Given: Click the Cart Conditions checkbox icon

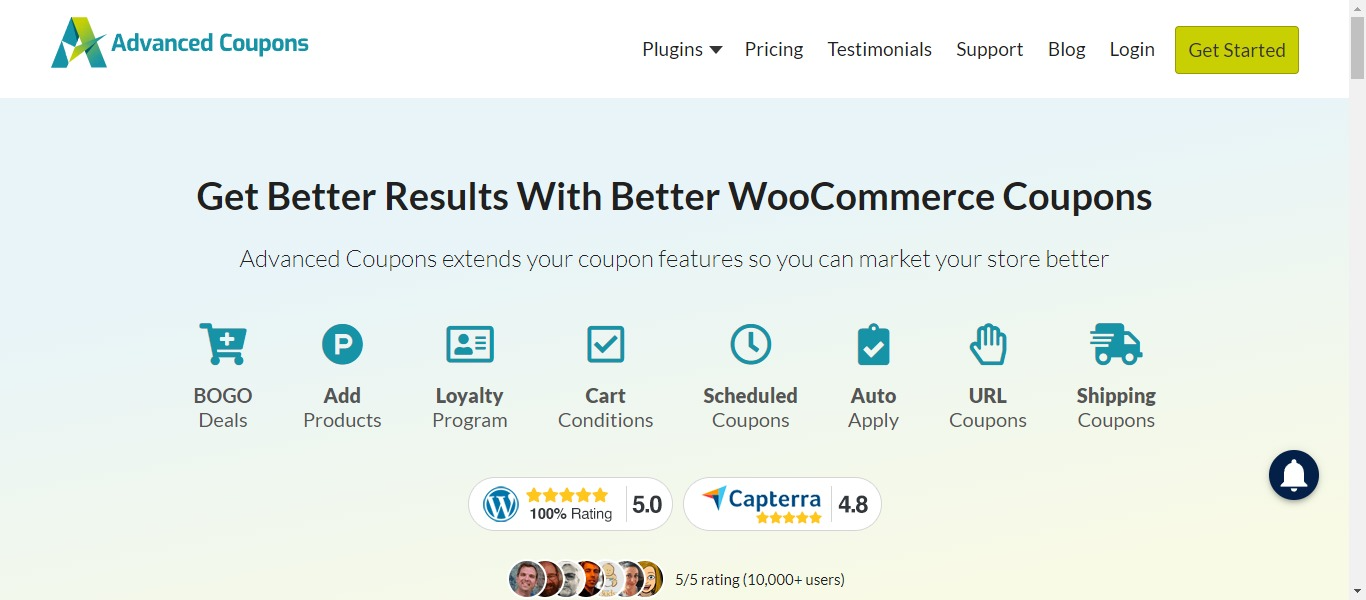Looking at the screenshot, I should click(605, 344).
